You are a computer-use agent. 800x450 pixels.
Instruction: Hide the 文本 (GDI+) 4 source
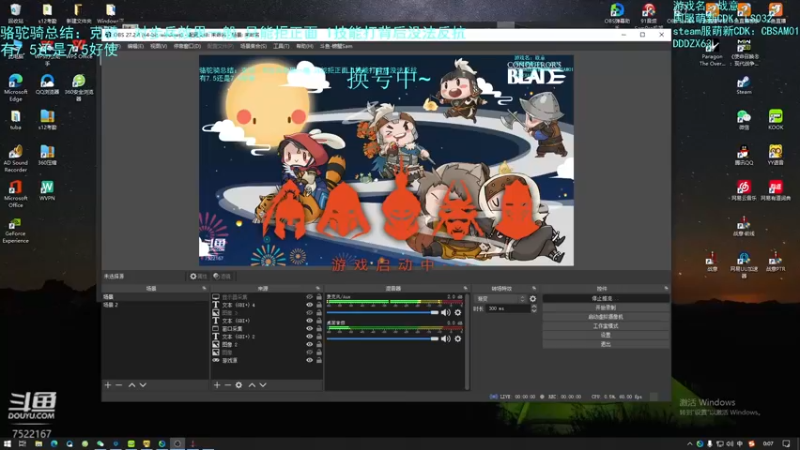(309, 305)
